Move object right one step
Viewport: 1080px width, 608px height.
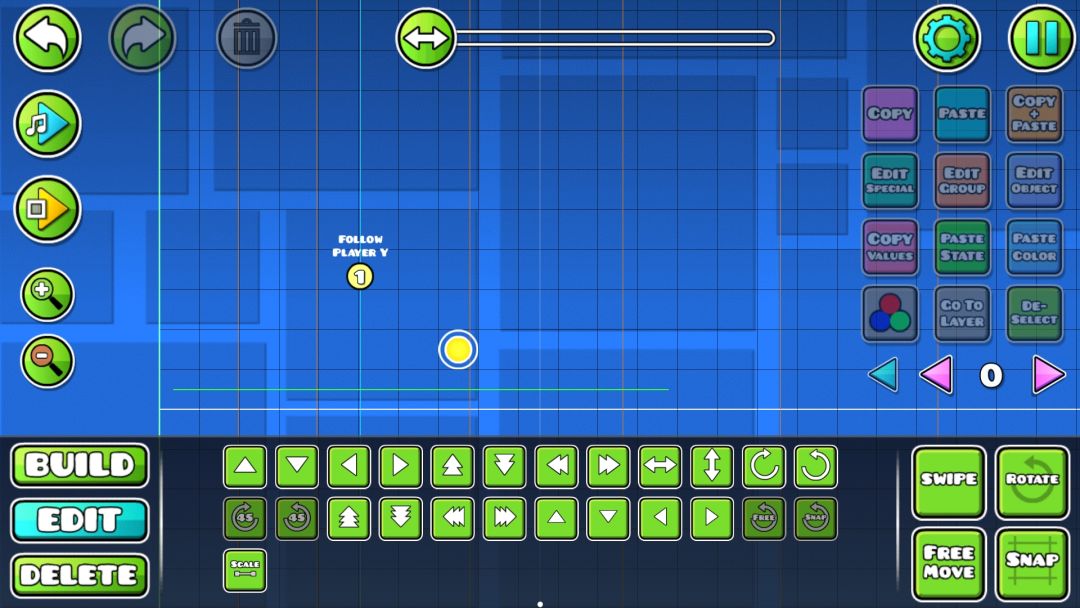(x=401, y=466)
